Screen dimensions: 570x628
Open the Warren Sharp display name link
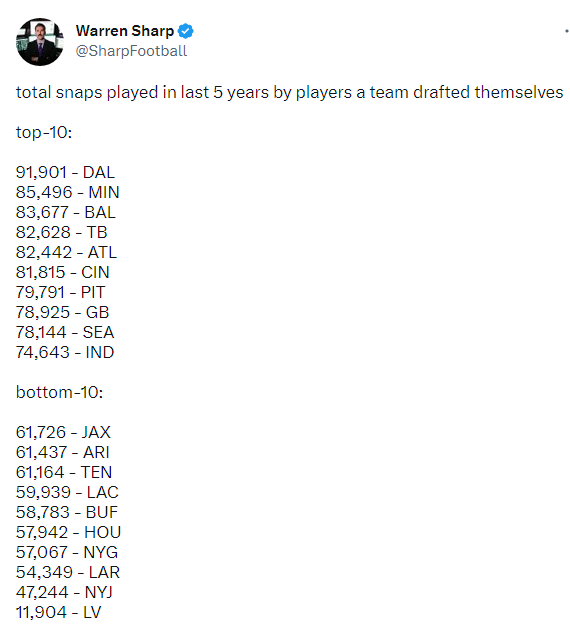[125, 31]
